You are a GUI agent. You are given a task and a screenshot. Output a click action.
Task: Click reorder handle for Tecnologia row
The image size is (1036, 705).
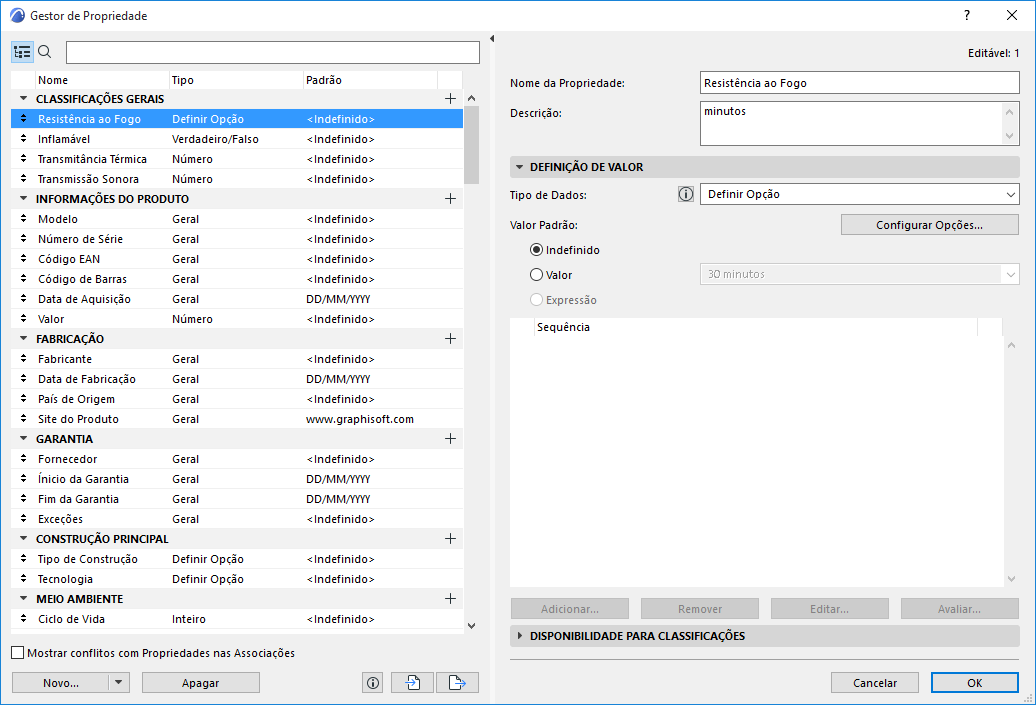click(24, 579)
